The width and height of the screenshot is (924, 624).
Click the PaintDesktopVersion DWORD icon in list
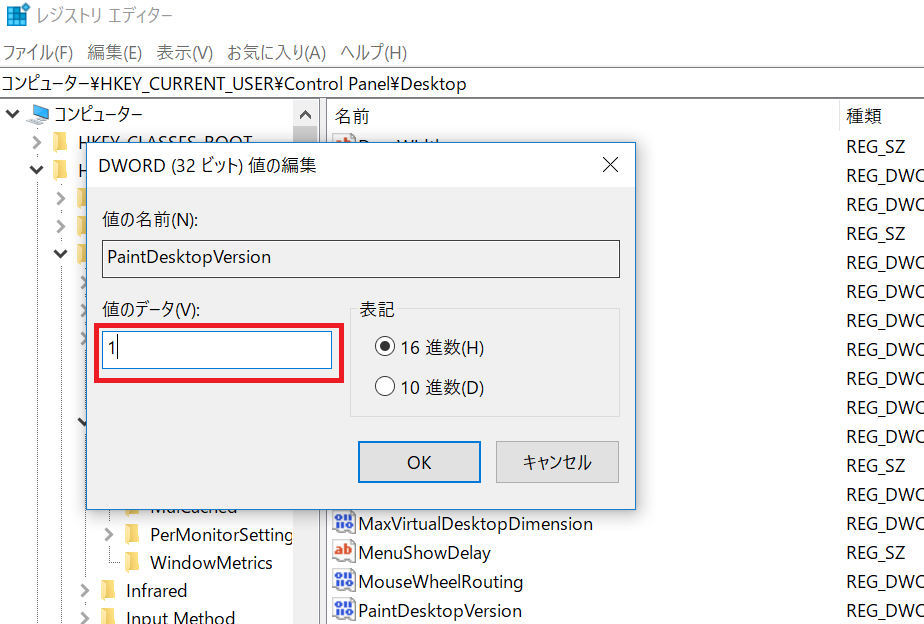344,610
